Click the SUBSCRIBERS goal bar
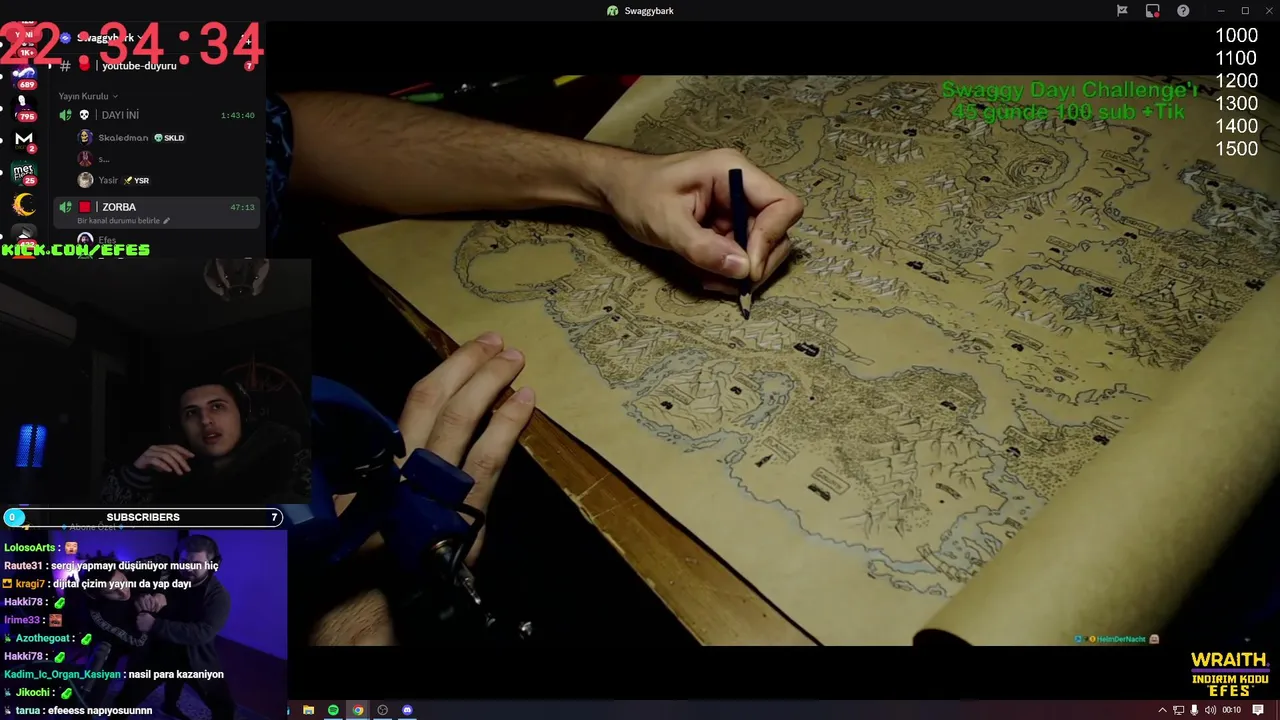 pyautogui.click(x=143, y=517)
